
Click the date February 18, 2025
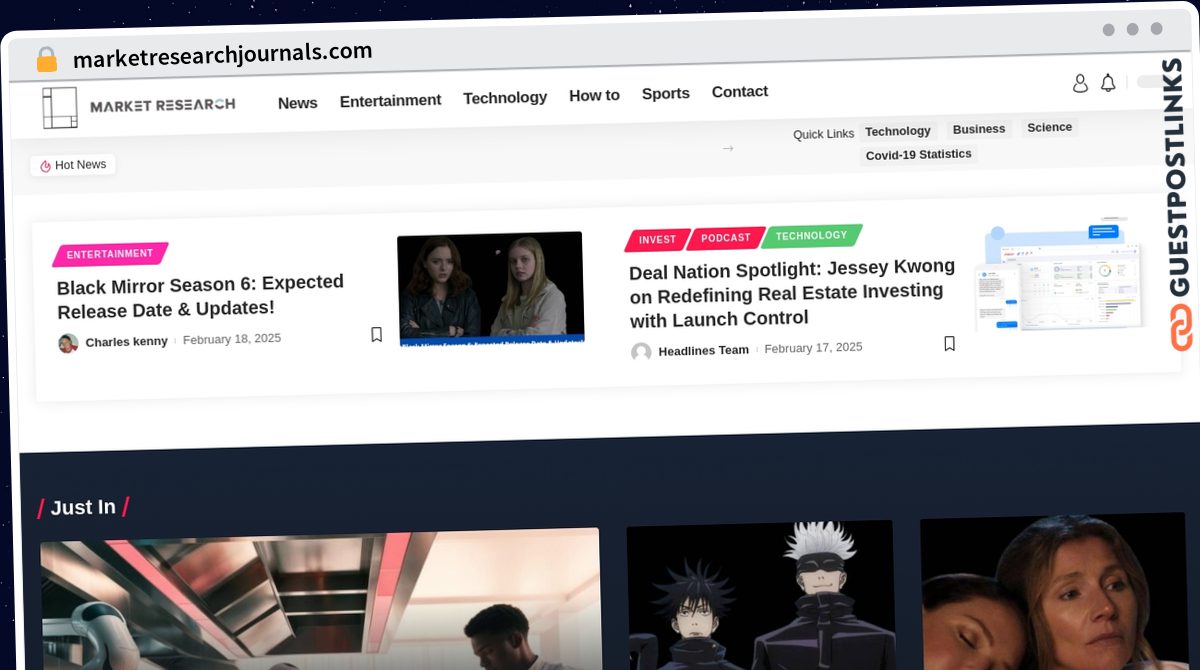[232, 339]
